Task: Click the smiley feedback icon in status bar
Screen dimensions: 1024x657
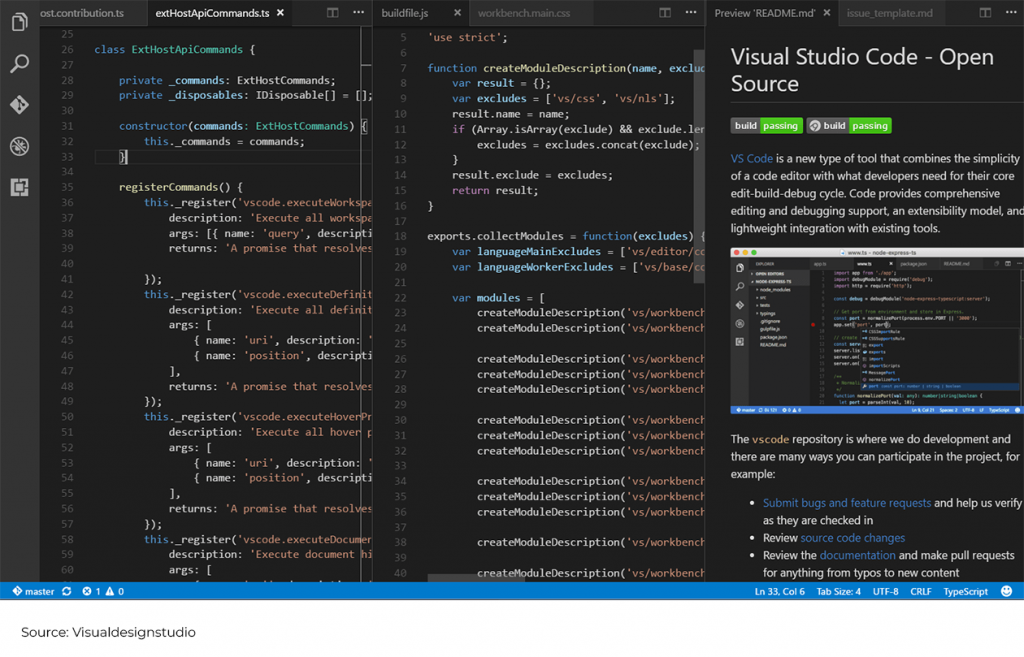Action: (x=1007, y=591)
